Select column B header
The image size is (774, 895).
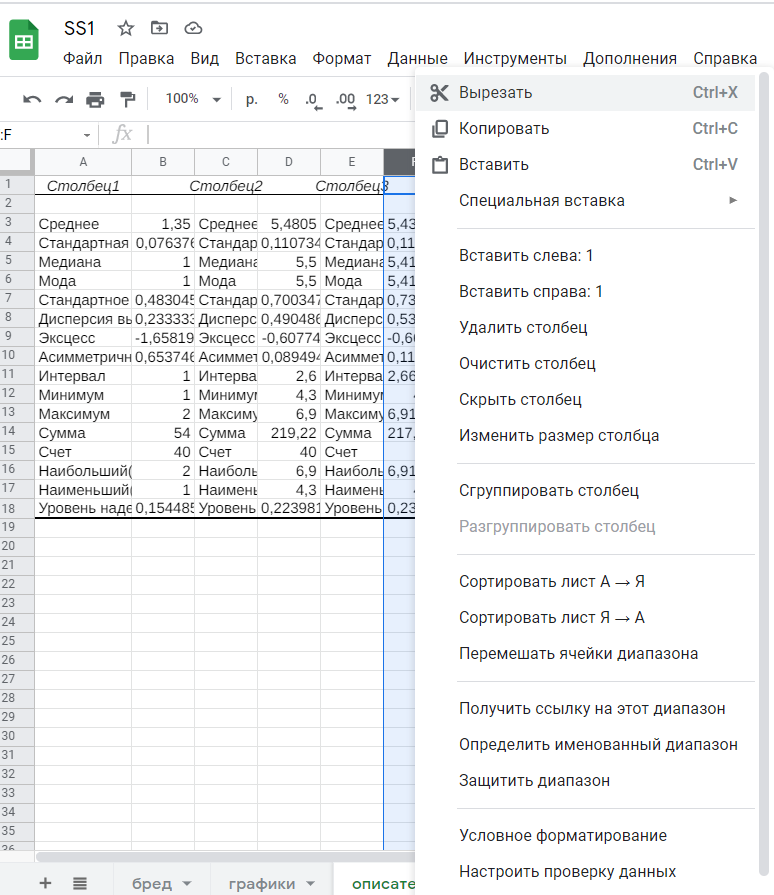163,162
